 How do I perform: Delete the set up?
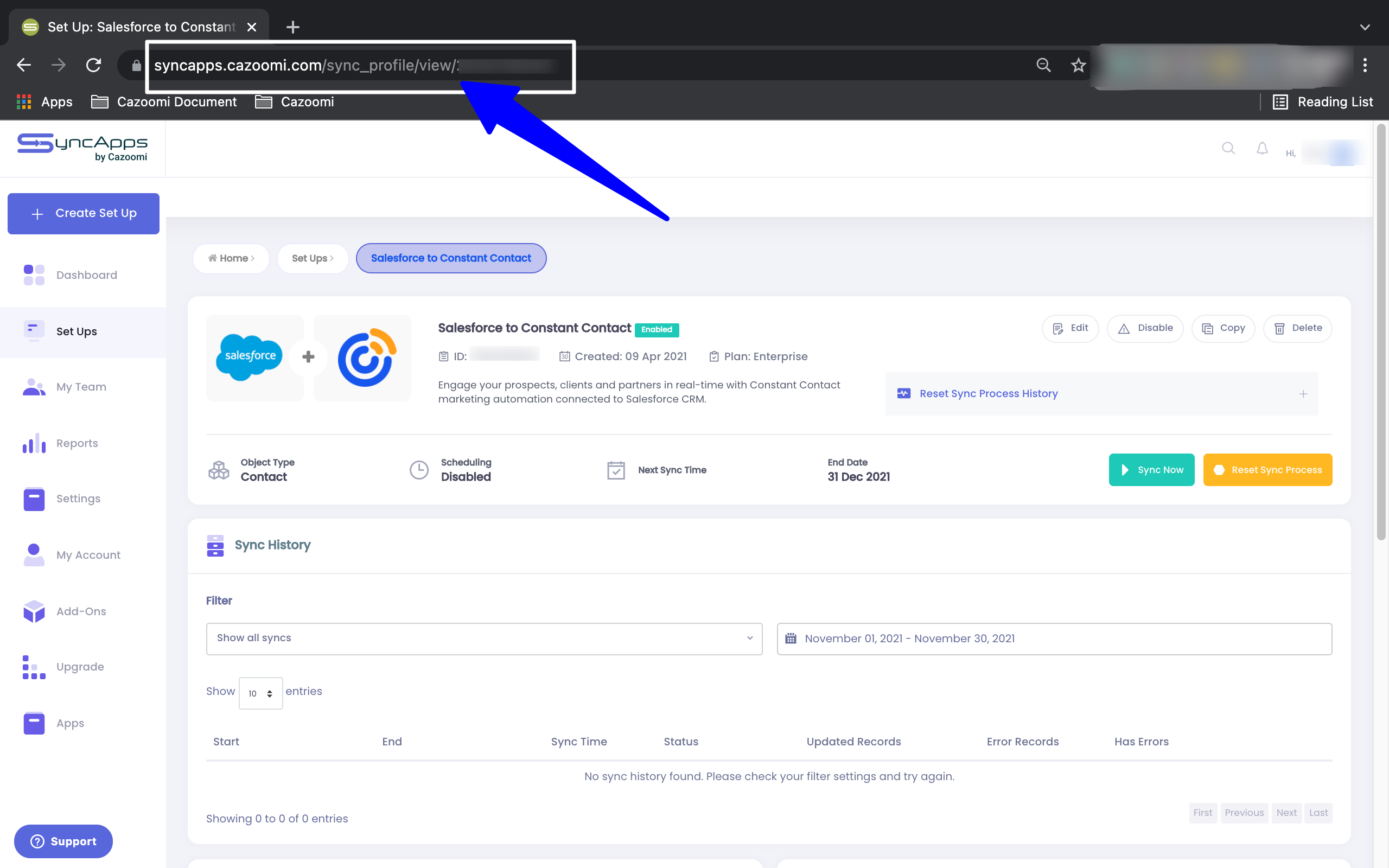click(x=1298, y=328)
